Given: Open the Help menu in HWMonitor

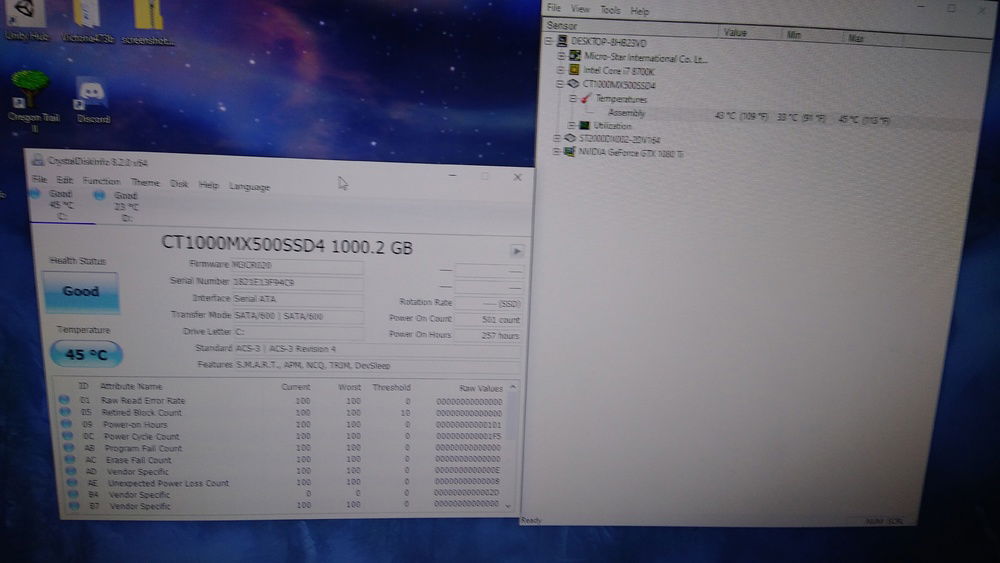Looking at the screenshot, I should pyautogui.click(x=640, y=11).
